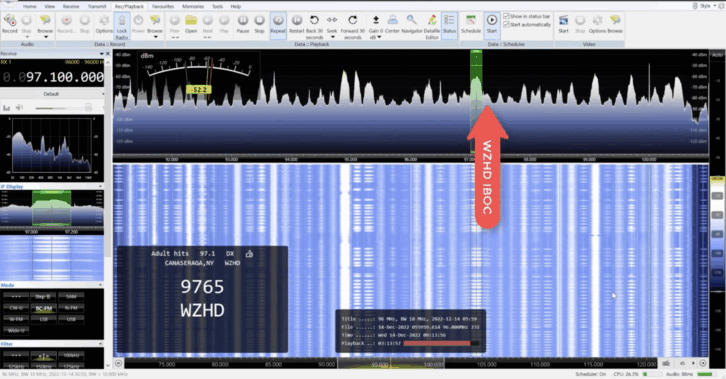Click the 97.100.000 frequency display
Viewport: 726px width, 379px height.
coord(52,77)
